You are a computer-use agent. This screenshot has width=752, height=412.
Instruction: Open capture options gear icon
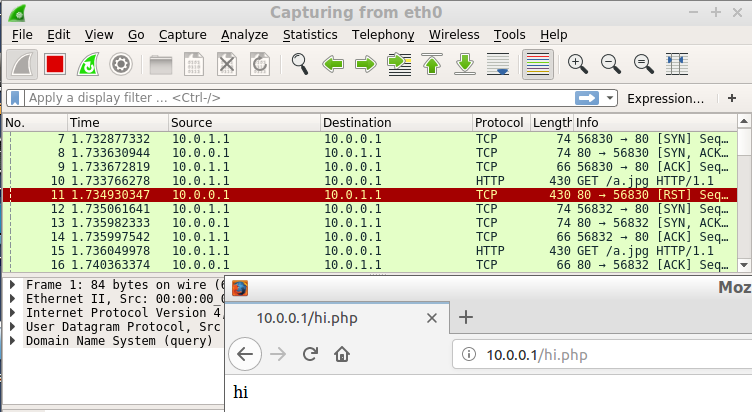point(120,65)
